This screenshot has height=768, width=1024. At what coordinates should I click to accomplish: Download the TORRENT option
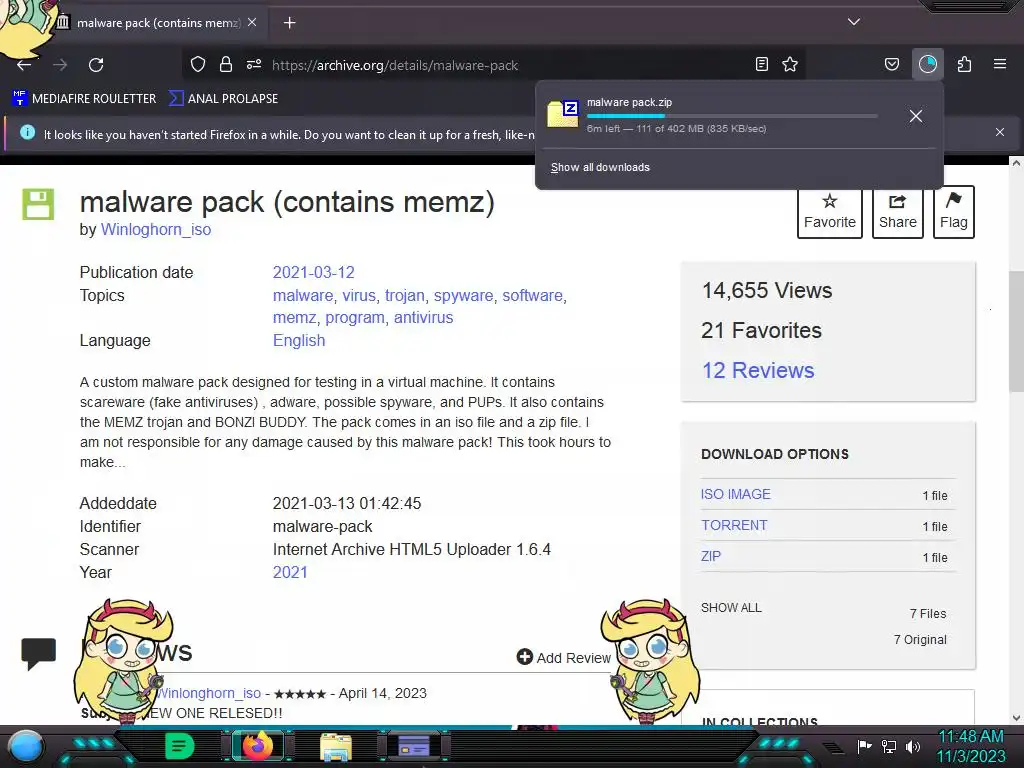click(x=734, y=525)
